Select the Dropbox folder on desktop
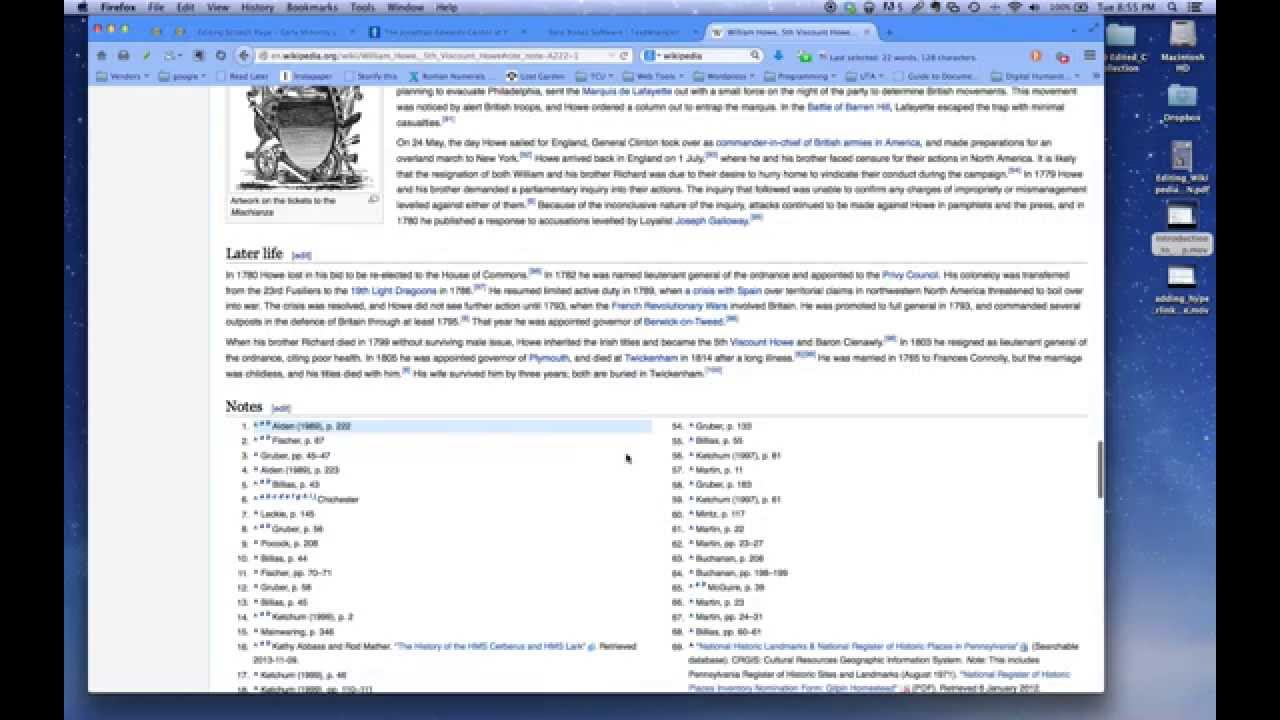 [1182, 103]
